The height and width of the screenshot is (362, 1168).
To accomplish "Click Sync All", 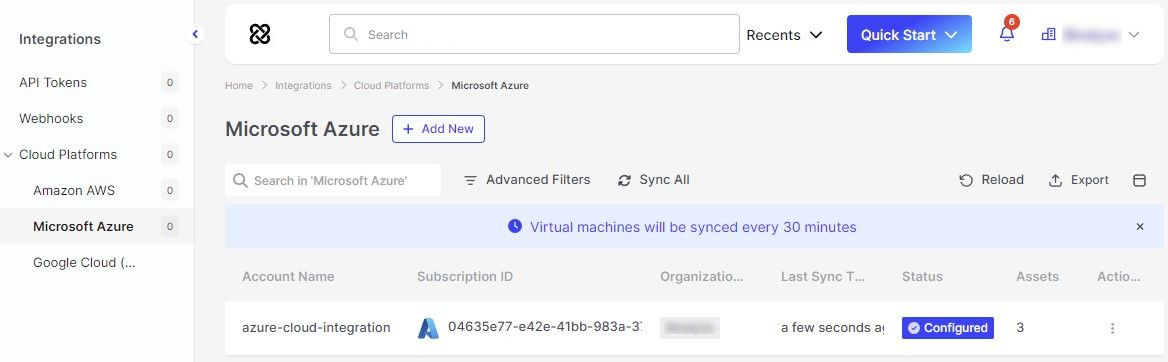I will coord(653,180).
